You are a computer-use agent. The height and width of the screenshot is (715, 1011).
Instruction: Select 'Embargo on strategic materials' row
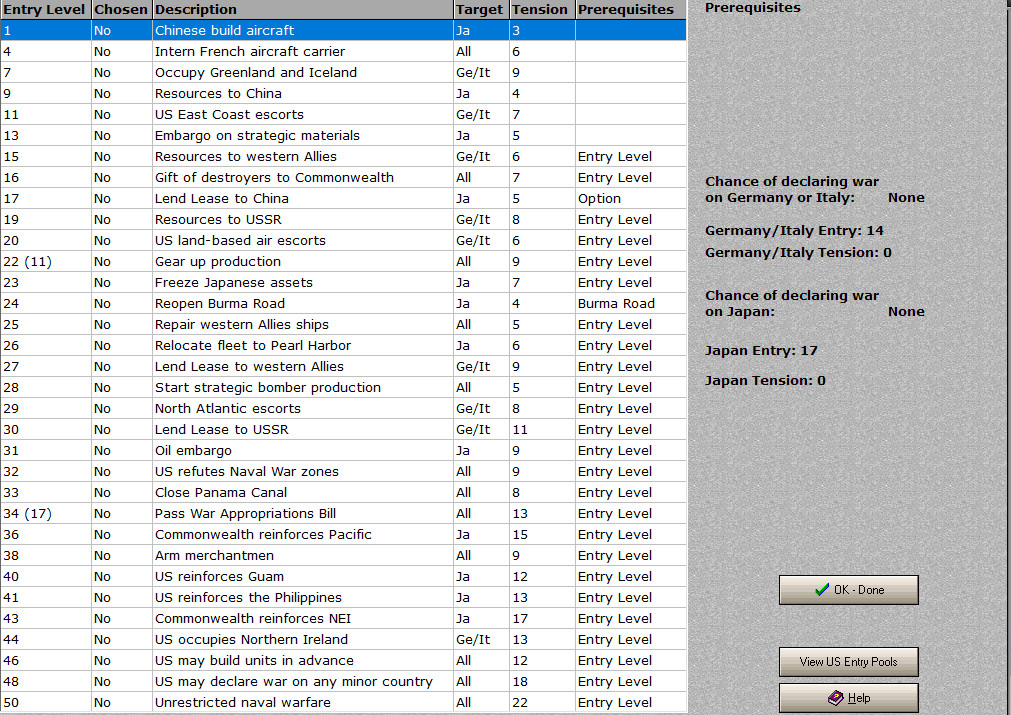pyautogui.click(x=343, y=135)
